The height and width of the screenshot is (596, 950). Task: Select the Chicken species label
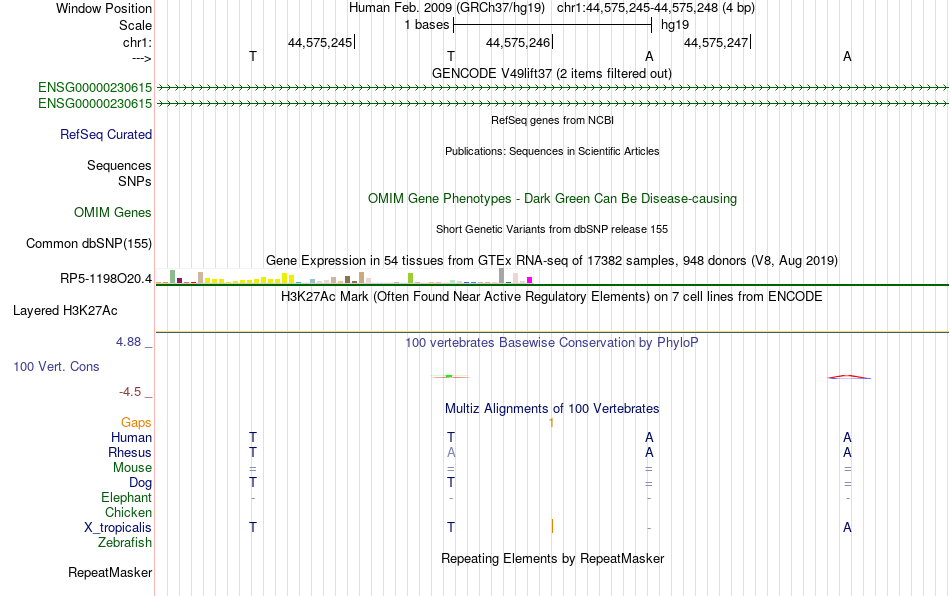[128, 512]
